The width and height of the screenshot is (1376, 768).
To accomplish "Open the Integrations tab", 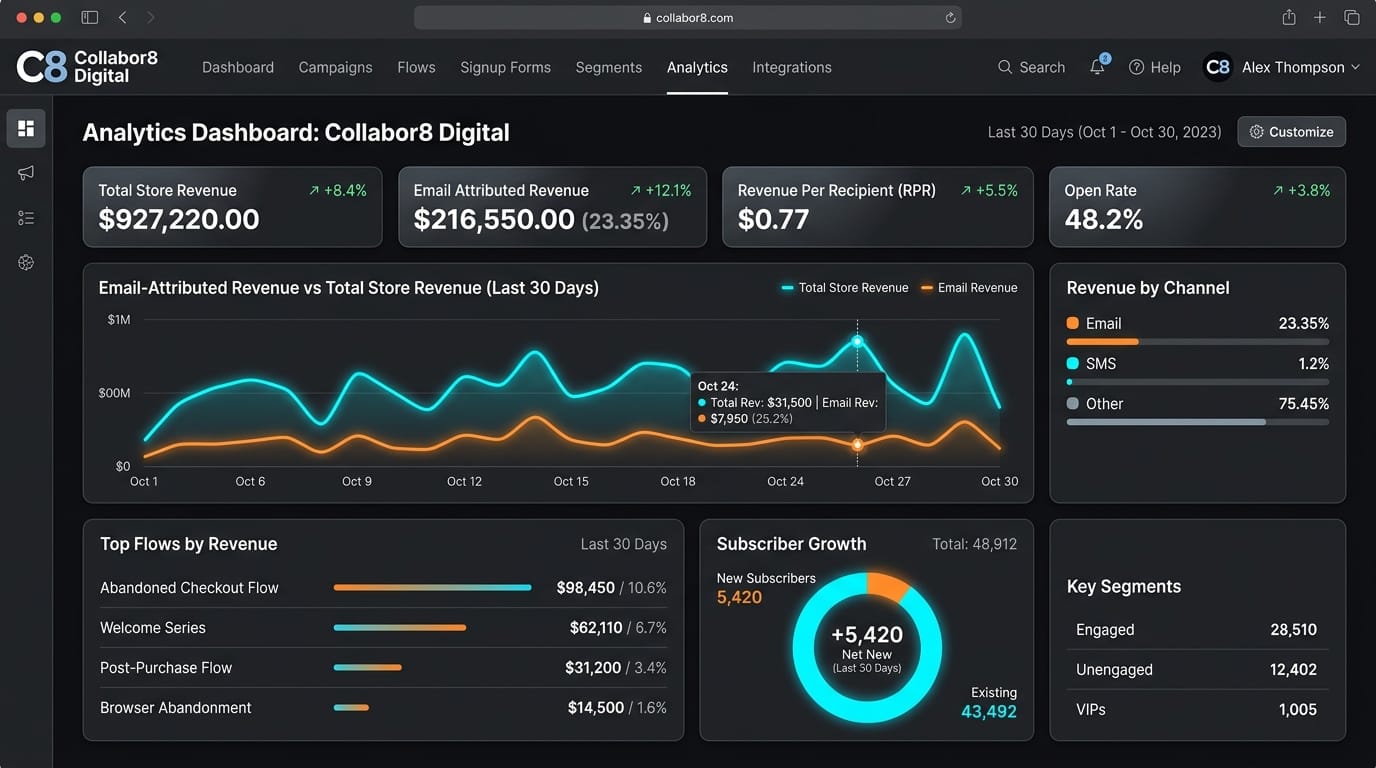I will (x=792, y=67).
